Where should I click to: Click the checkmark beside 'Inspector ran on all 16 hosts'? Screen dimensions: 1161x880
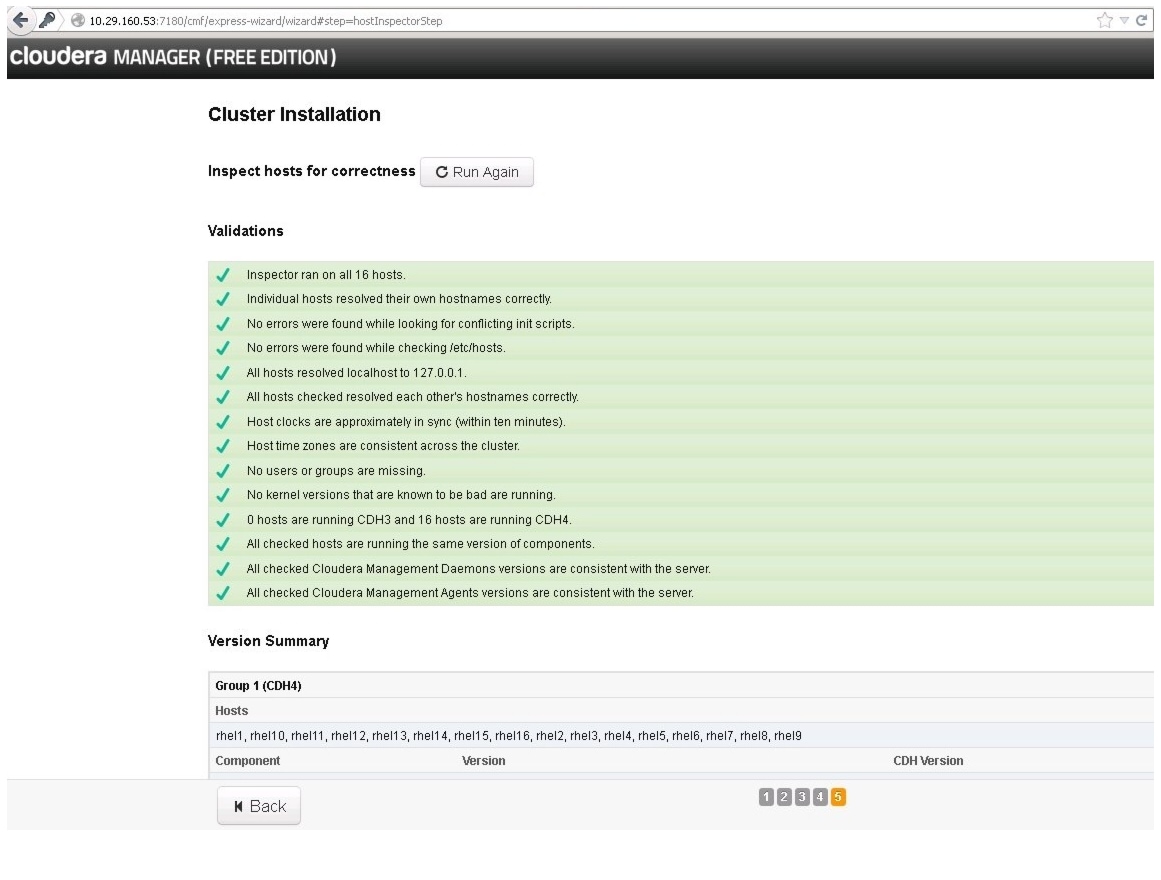click(x=223, y=275)
